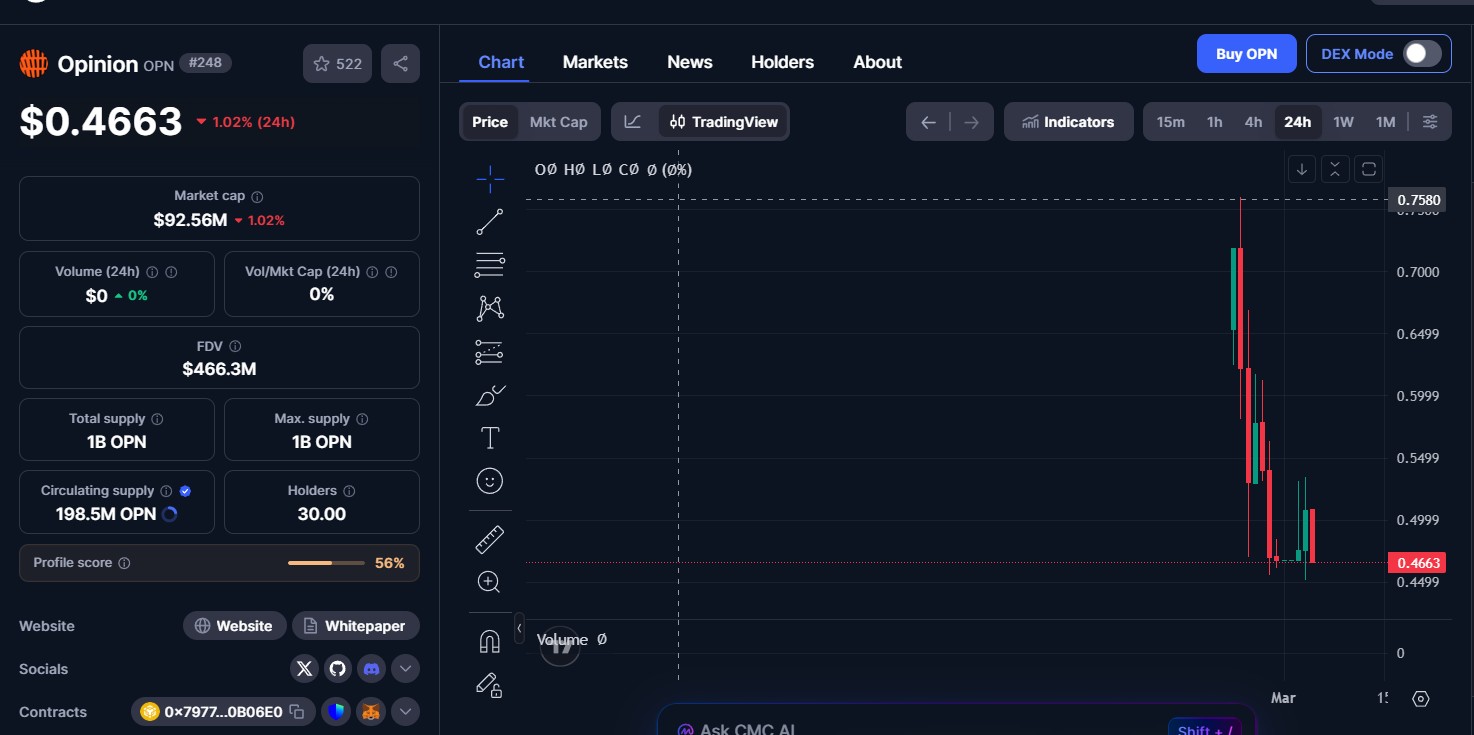The width and height of the screenshot is (1474, 735).
Task: Select the Brush drawing tool
Action: point(489,394)
